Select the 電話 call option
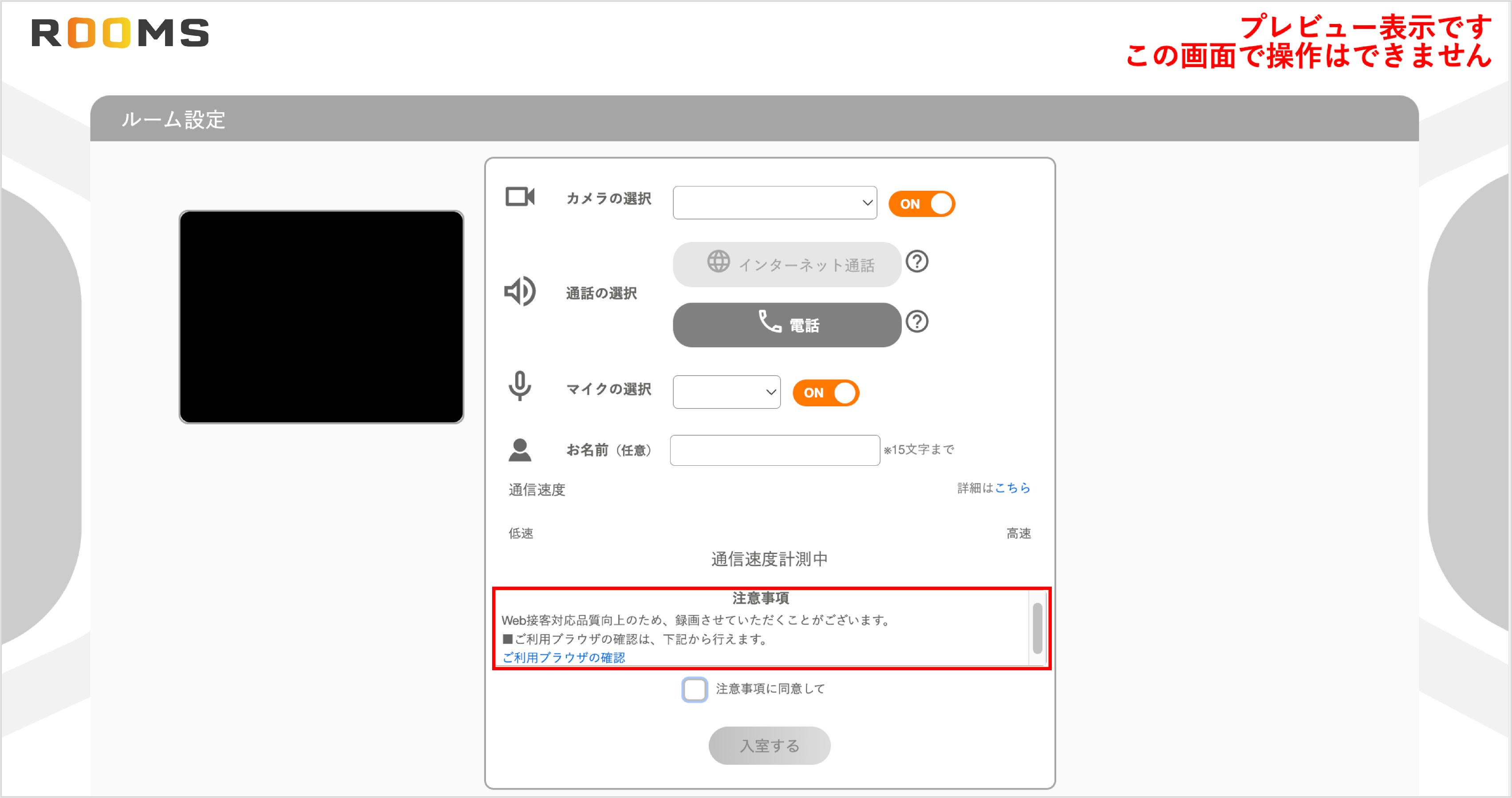This screenshot has height=798, width=1512. [786, 325]
